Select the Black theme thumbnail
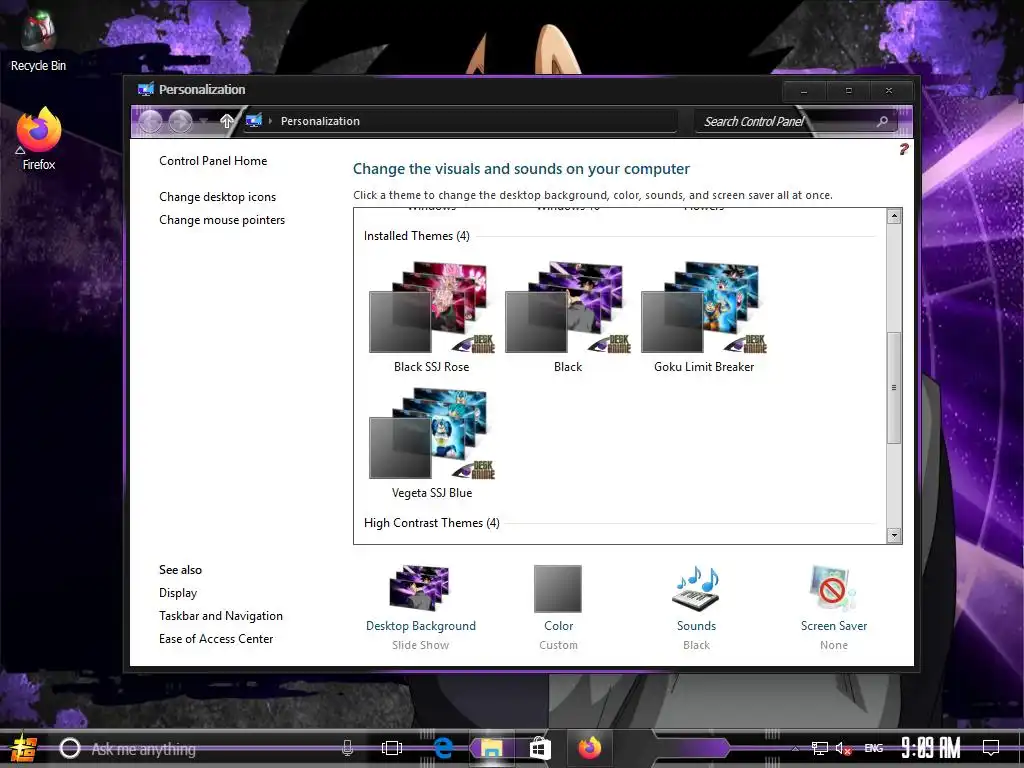The width and height of the screenshot is (1024, 768). 568,317
